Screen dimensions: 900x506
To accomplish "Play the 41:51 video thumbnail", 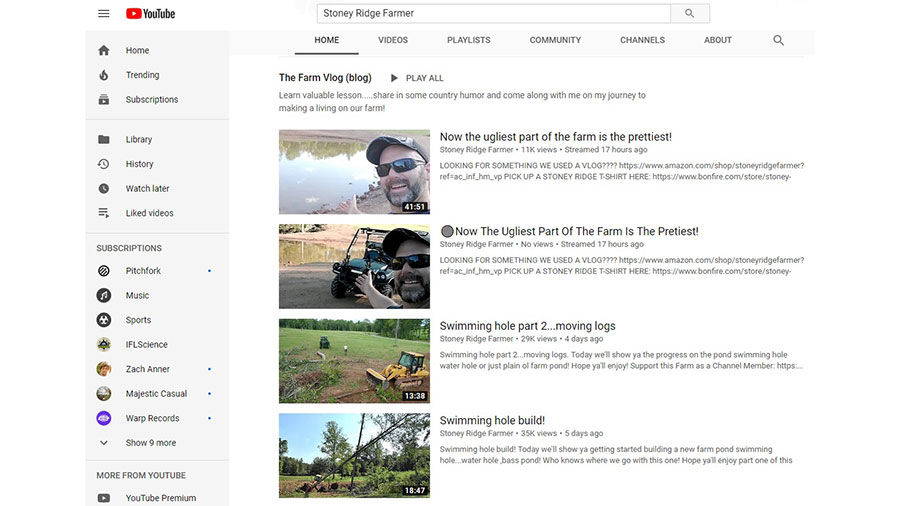I will (x=354, y=172).
